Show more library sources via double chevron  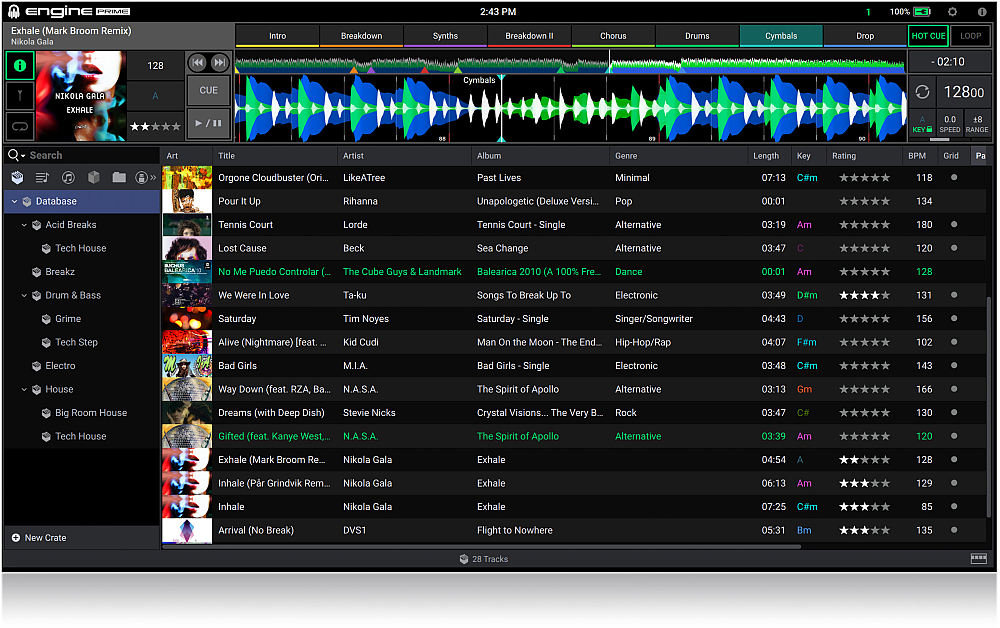(x=153, y=177)
